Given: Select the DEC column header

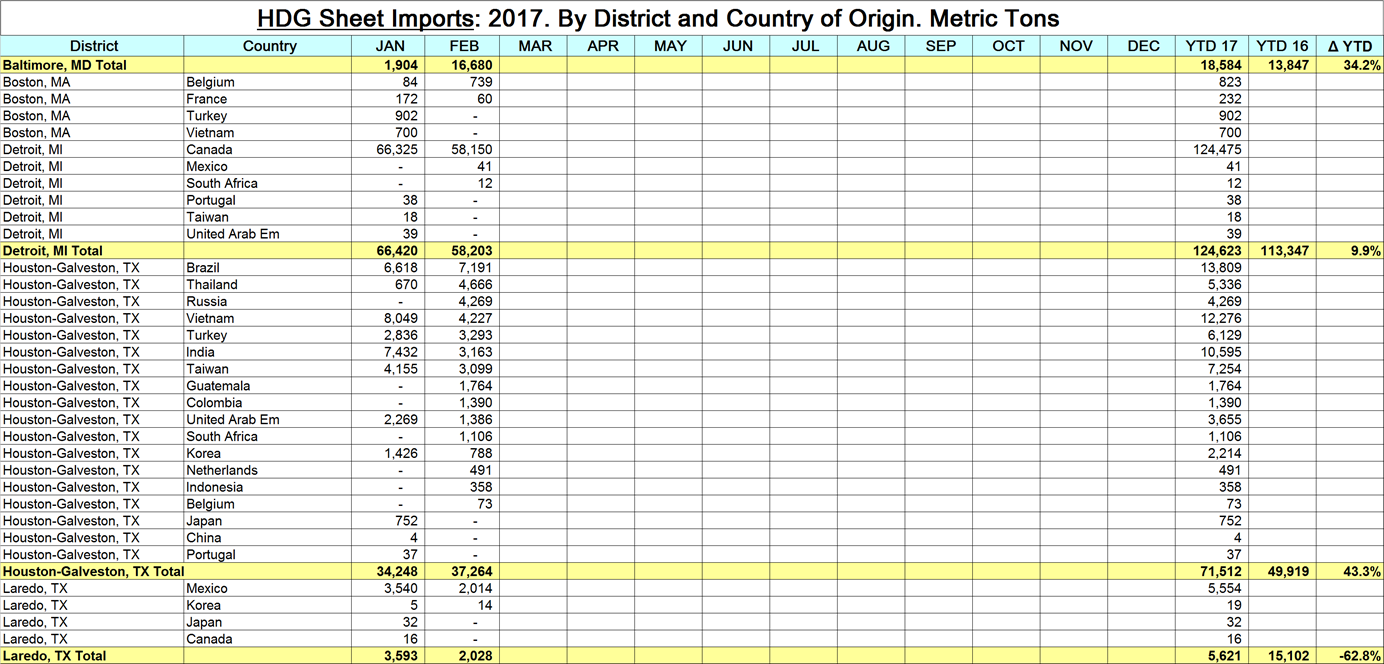Looking at the screenshot, I should (x=1143, y=46).
